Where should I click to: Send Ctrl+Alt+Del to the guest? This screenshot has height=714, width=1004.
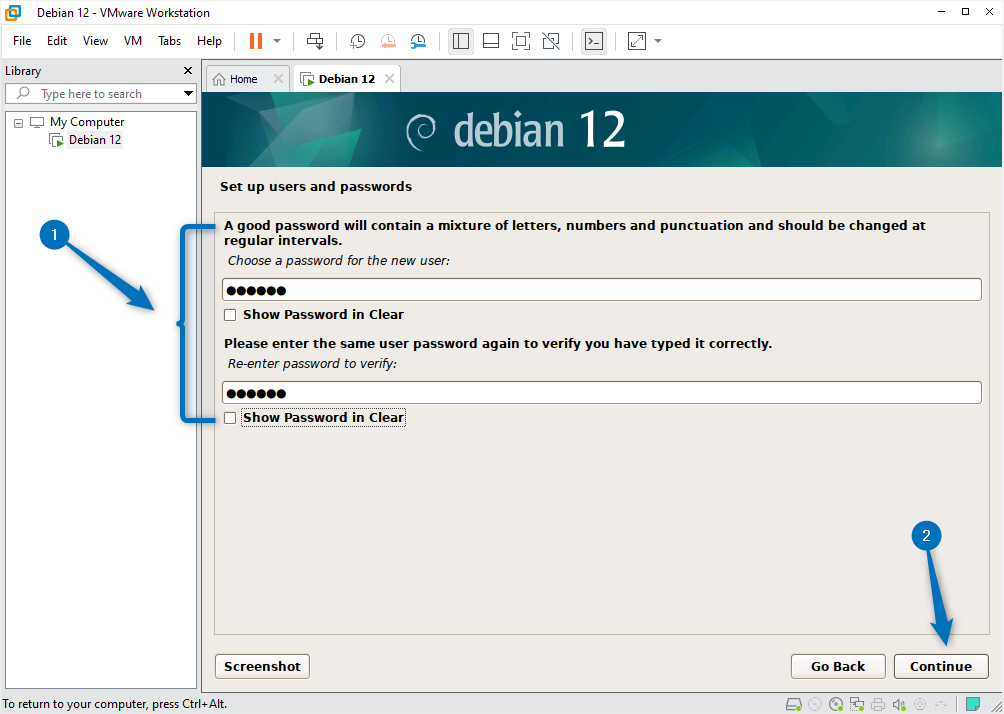tap(315, 41)
